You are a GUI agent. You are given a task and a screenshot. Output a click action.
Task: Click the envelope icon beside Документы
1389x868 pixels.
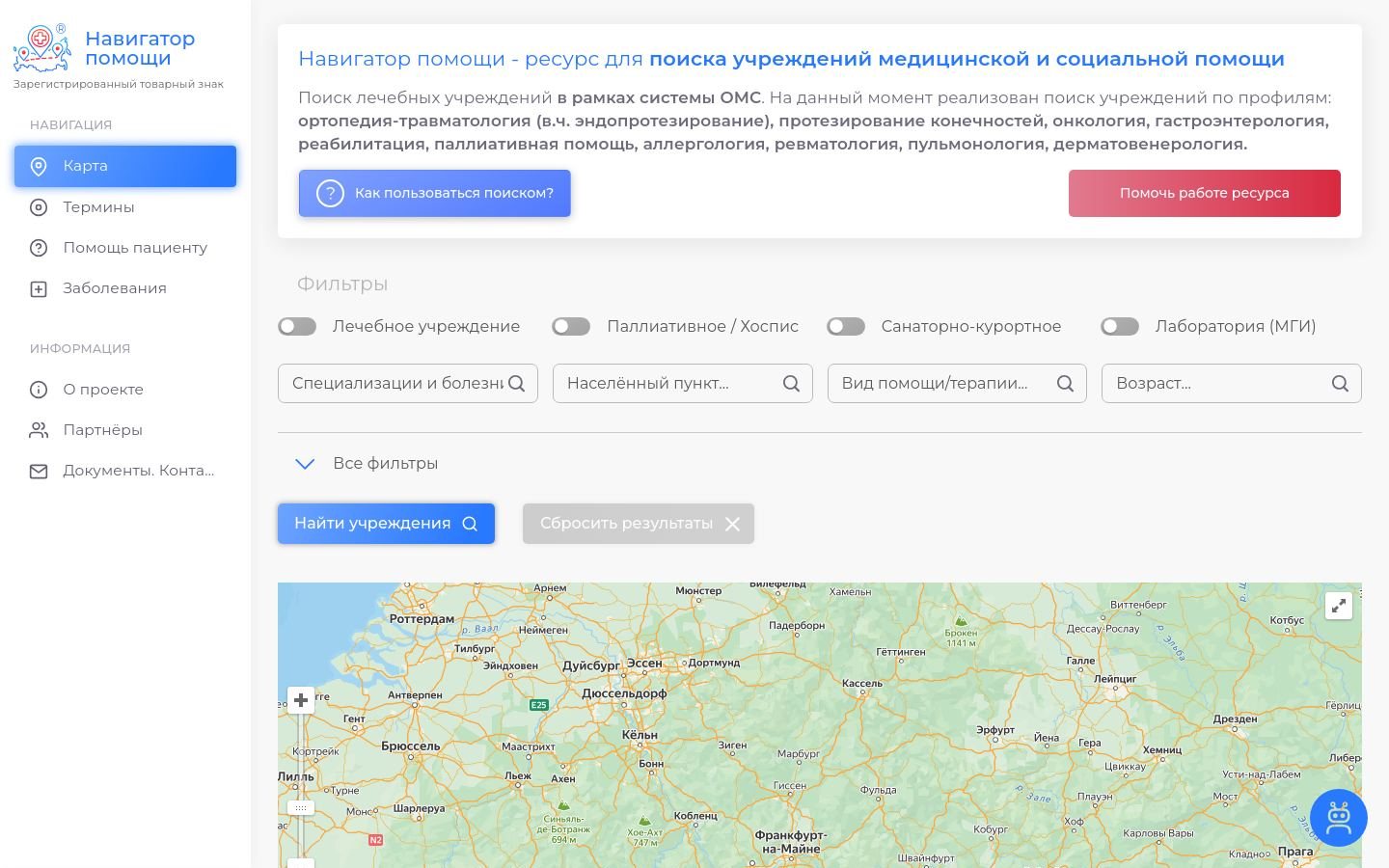coord(39,471)
